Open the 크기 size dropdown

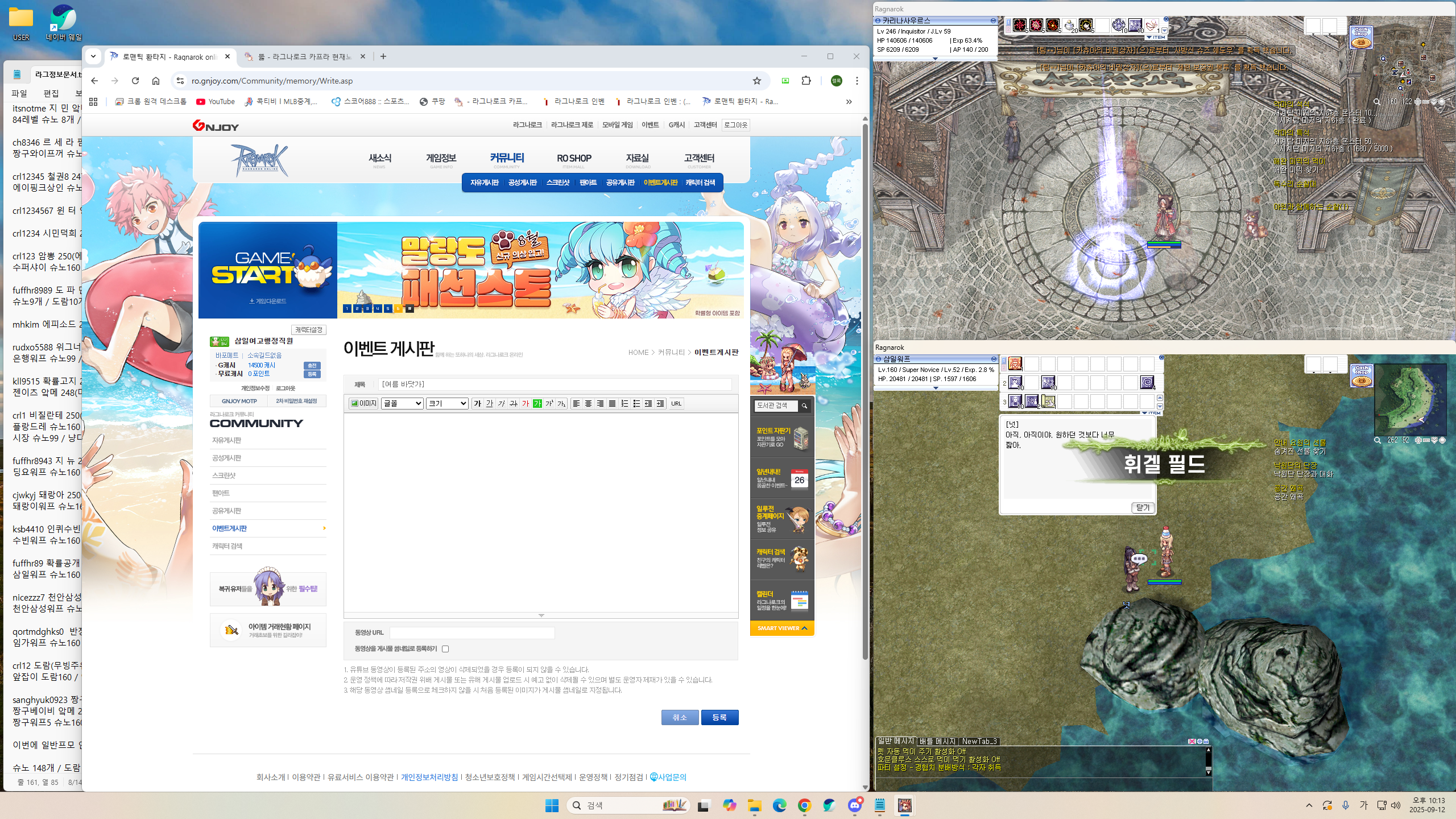[x=447, y=403]
